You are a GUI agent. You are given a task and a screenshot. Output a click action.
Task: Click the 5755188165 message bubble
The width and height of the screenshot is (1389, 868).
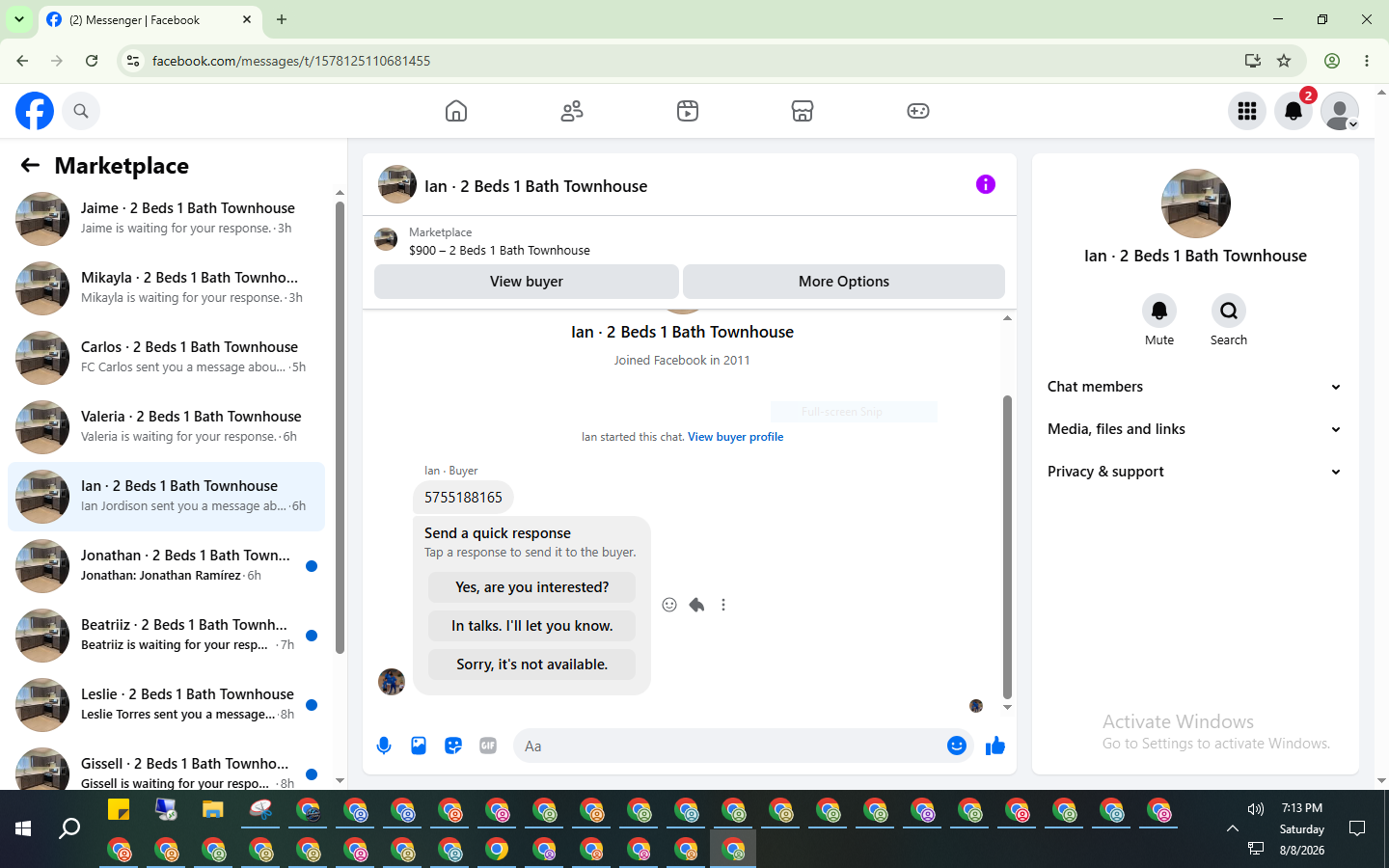click(x=463, y=498)
